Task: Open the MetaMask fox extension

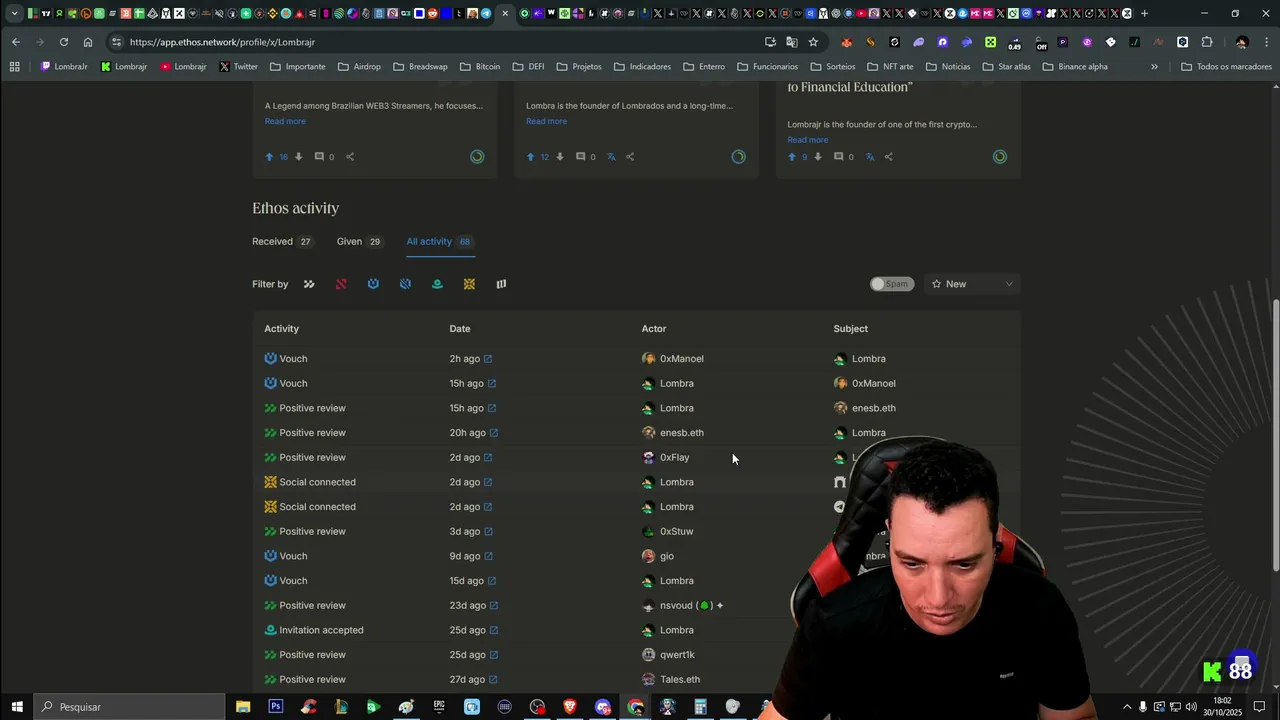Action: coord(847,42)
